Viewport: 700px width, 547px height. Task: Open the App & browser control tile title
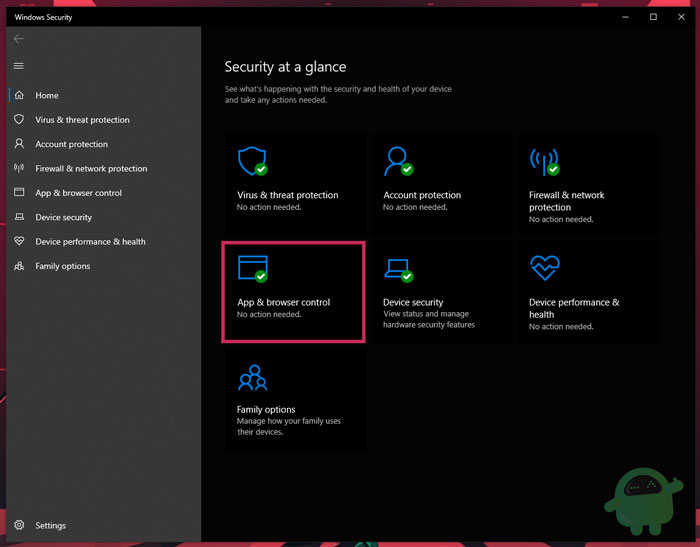click(x=283, y=302)
